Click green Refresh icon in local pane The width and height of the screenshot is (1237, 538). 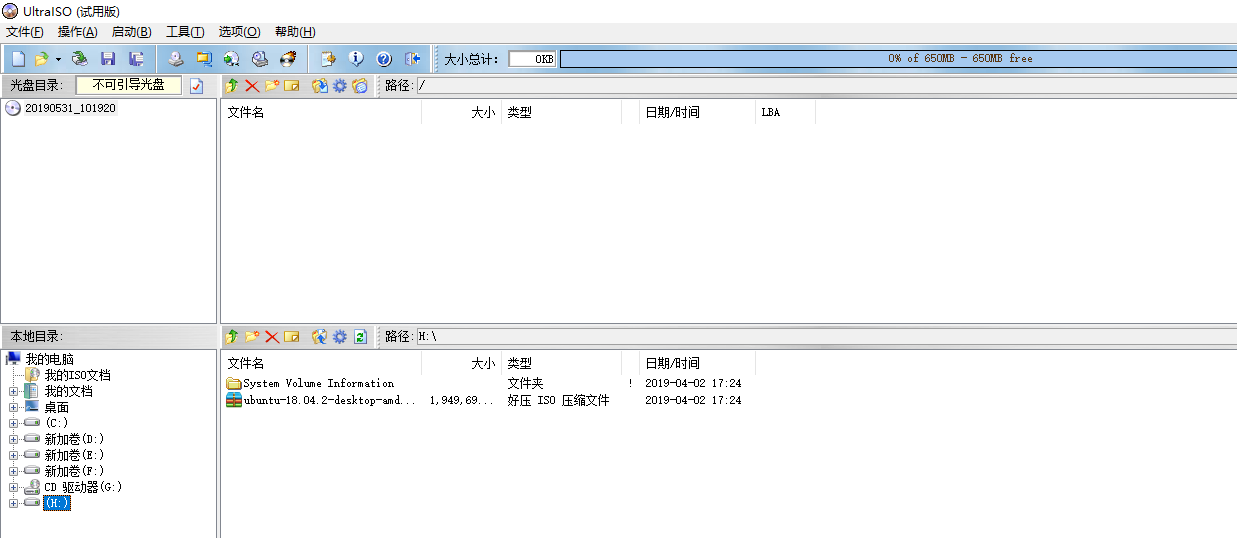(x=360, y=337)
